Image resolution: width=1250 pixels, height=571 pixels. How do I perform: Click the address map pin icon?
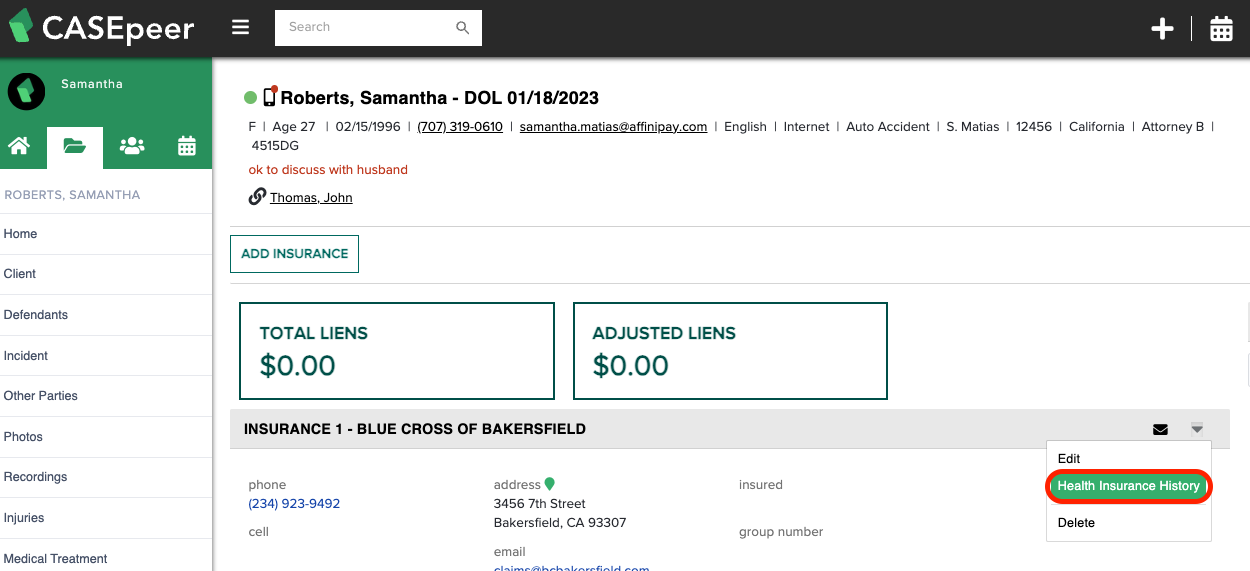click(549, 484)
